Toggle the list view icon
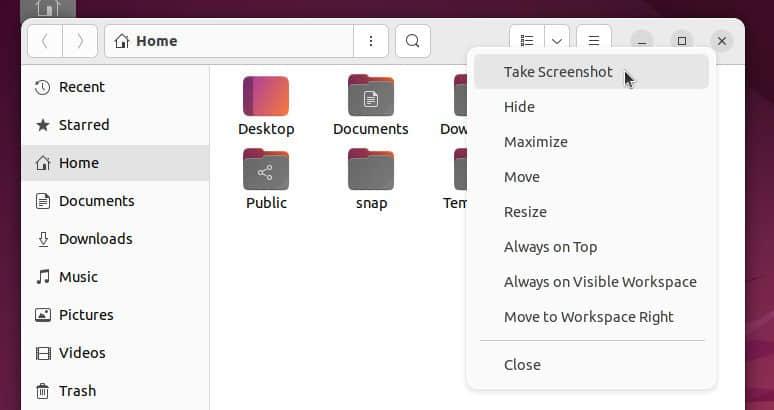Viewport: 774px width, 410px height. (x=527, y=41)
